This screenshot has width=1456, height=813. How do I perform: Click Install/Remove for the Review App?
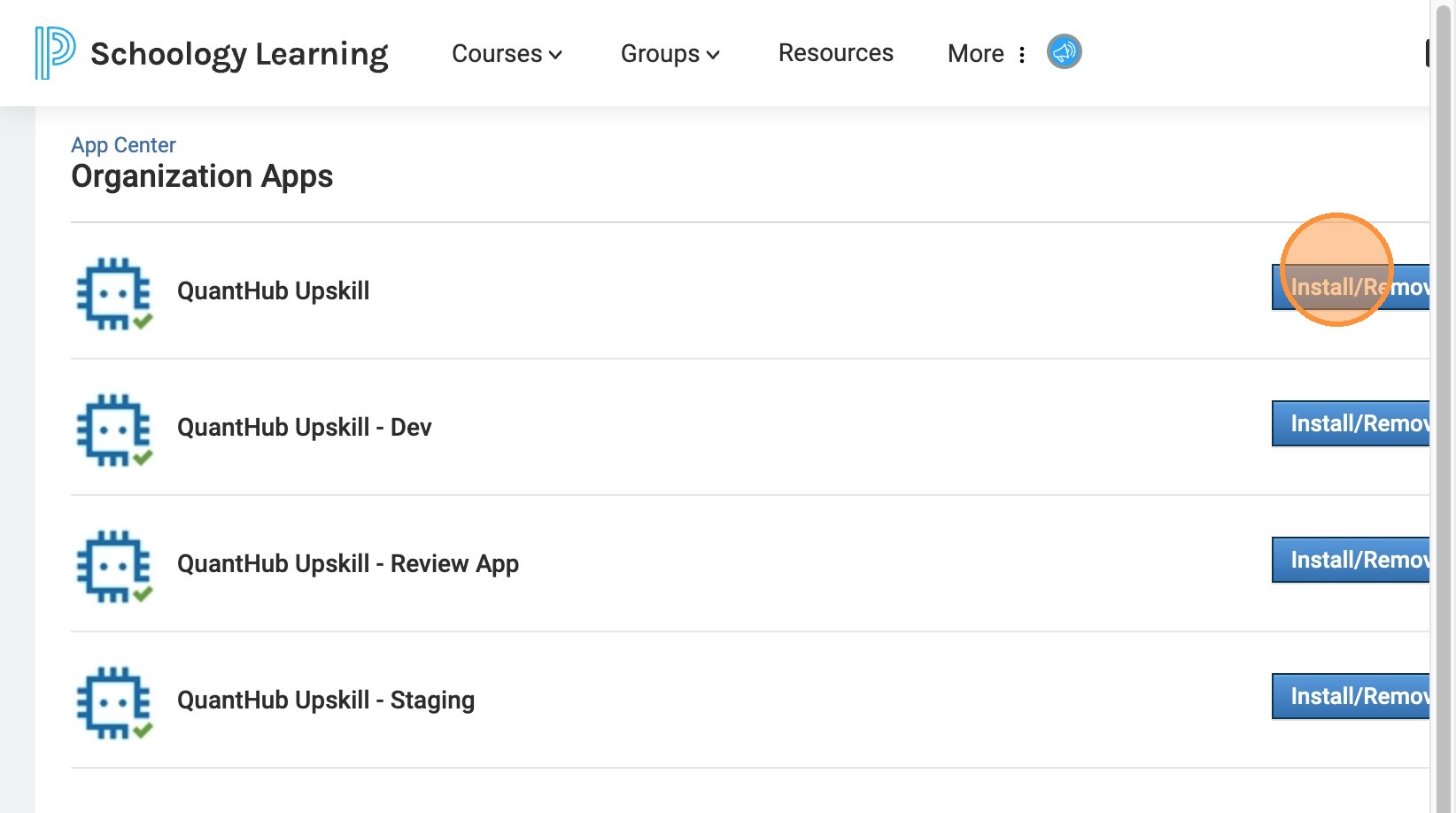point(1351,560)
